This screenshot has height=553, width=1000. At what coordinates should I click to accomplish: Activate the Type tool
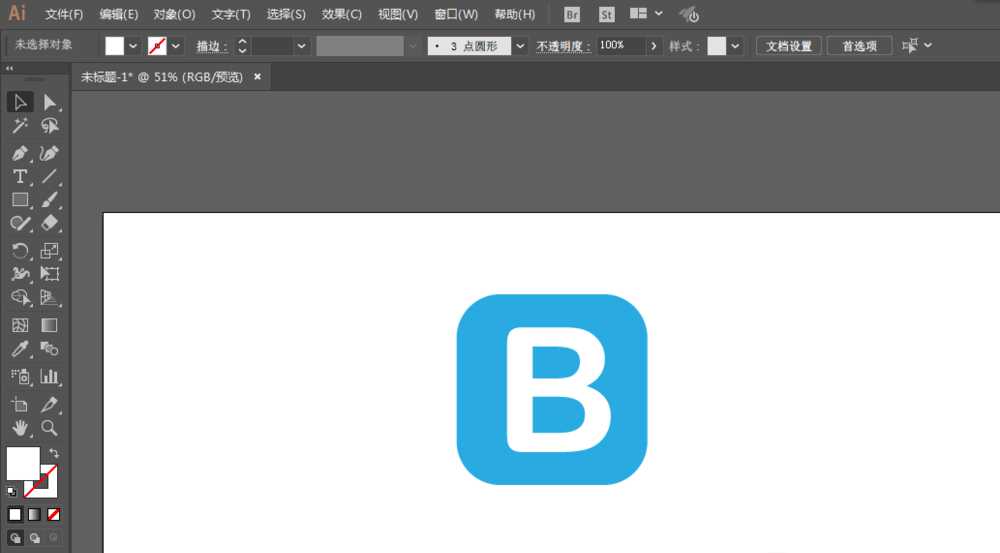20,177
